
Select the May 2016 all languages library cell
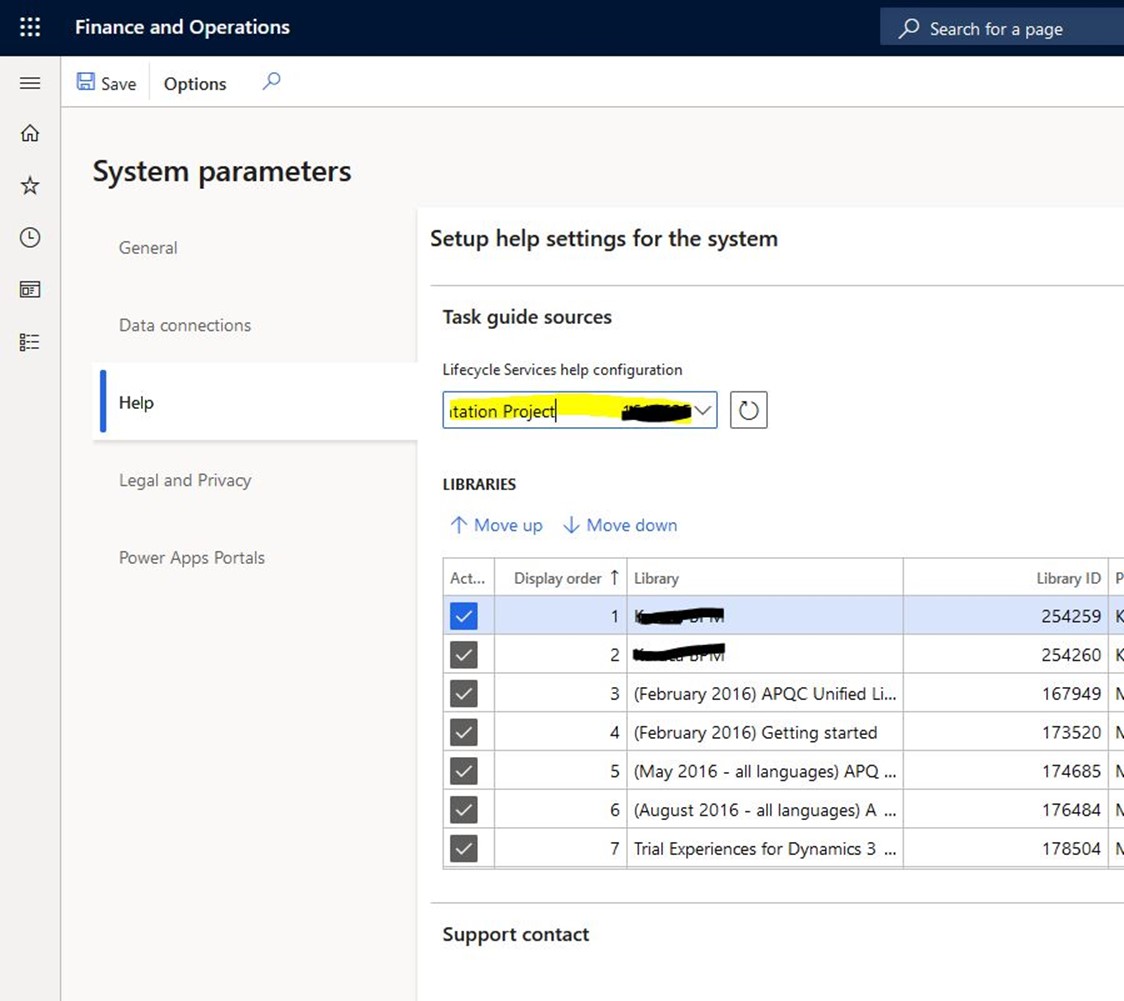click(x=765, y=771)
